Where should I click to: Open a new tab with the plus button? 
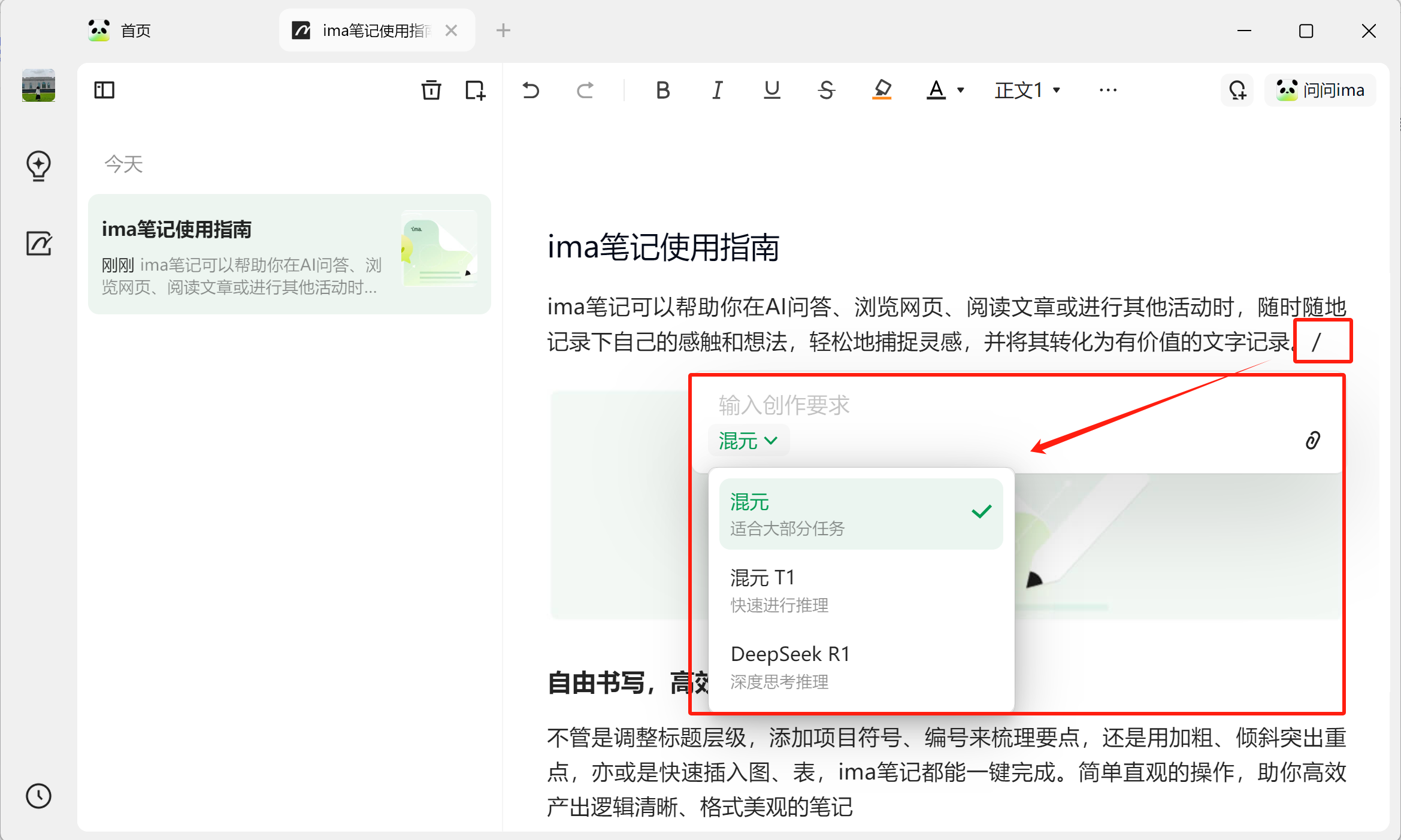pos(503,30)
